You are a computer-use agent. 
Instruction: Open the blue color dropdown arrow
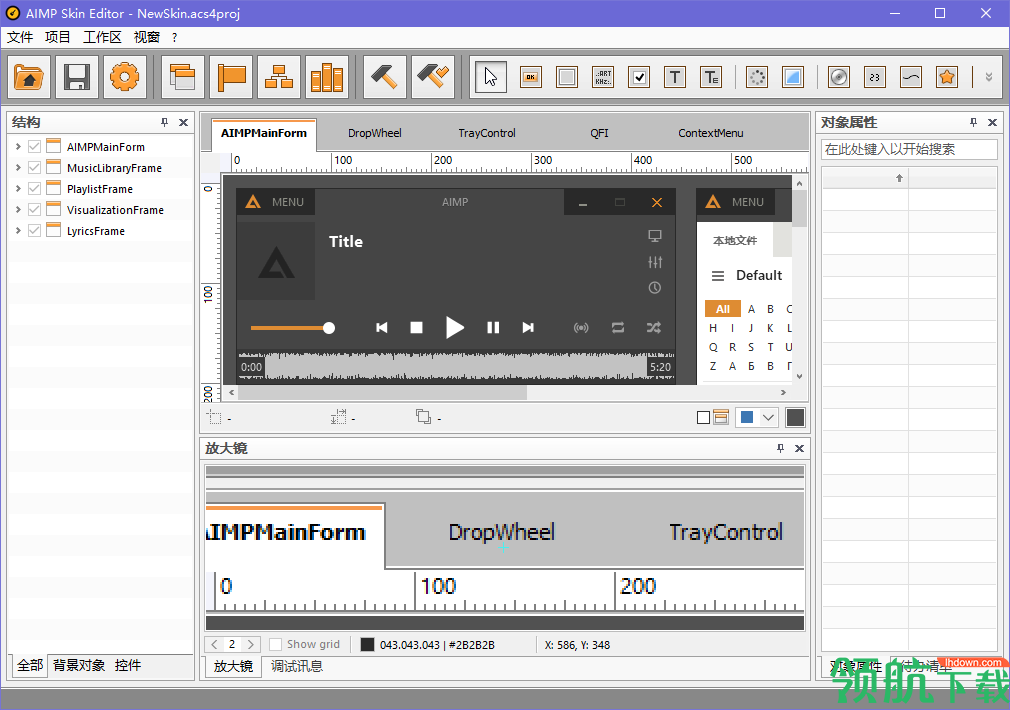point(768,417)
